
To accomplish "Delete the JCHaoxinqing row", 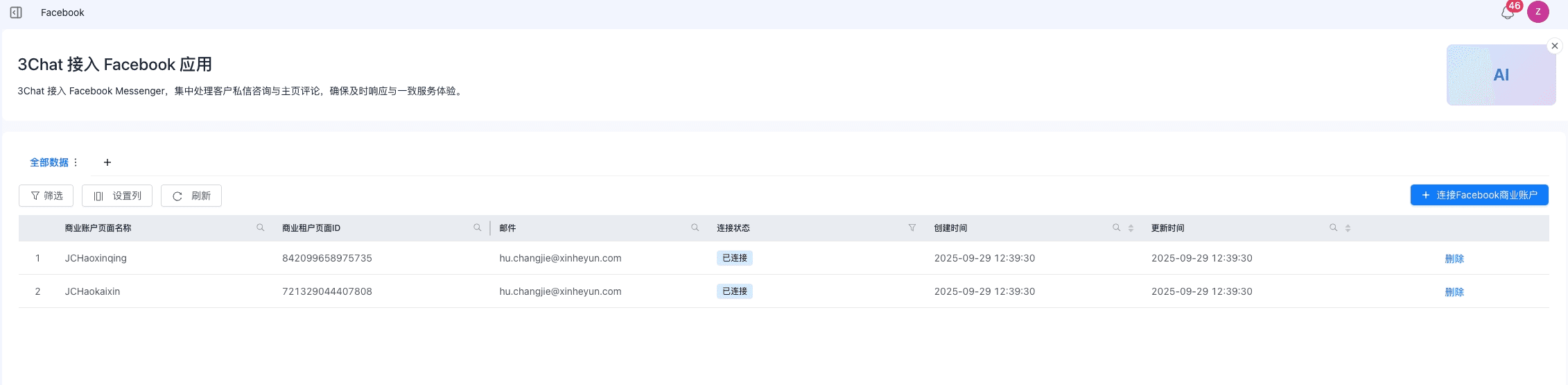I will [x=1454, y=259].
